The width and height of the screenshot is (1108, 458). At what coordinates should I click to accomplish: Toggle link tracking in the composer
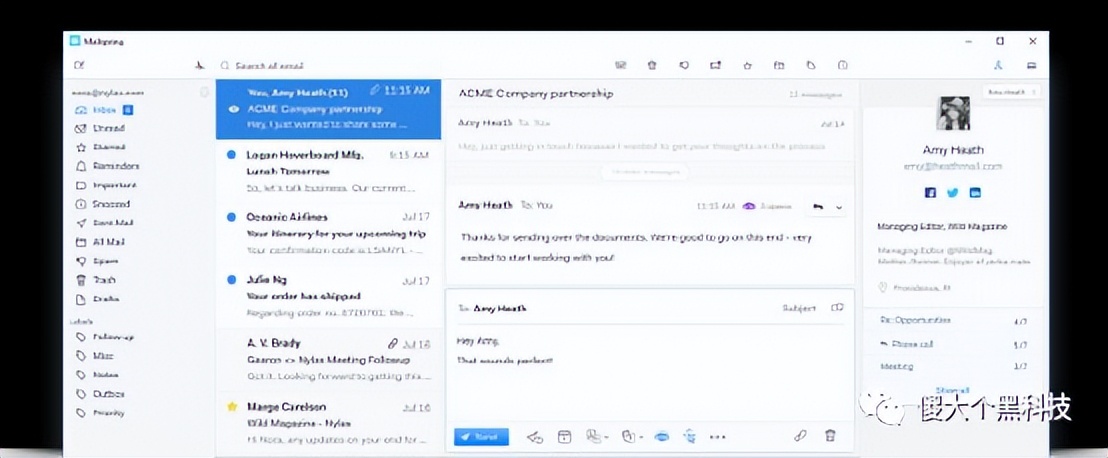click(x=690, y=437)
